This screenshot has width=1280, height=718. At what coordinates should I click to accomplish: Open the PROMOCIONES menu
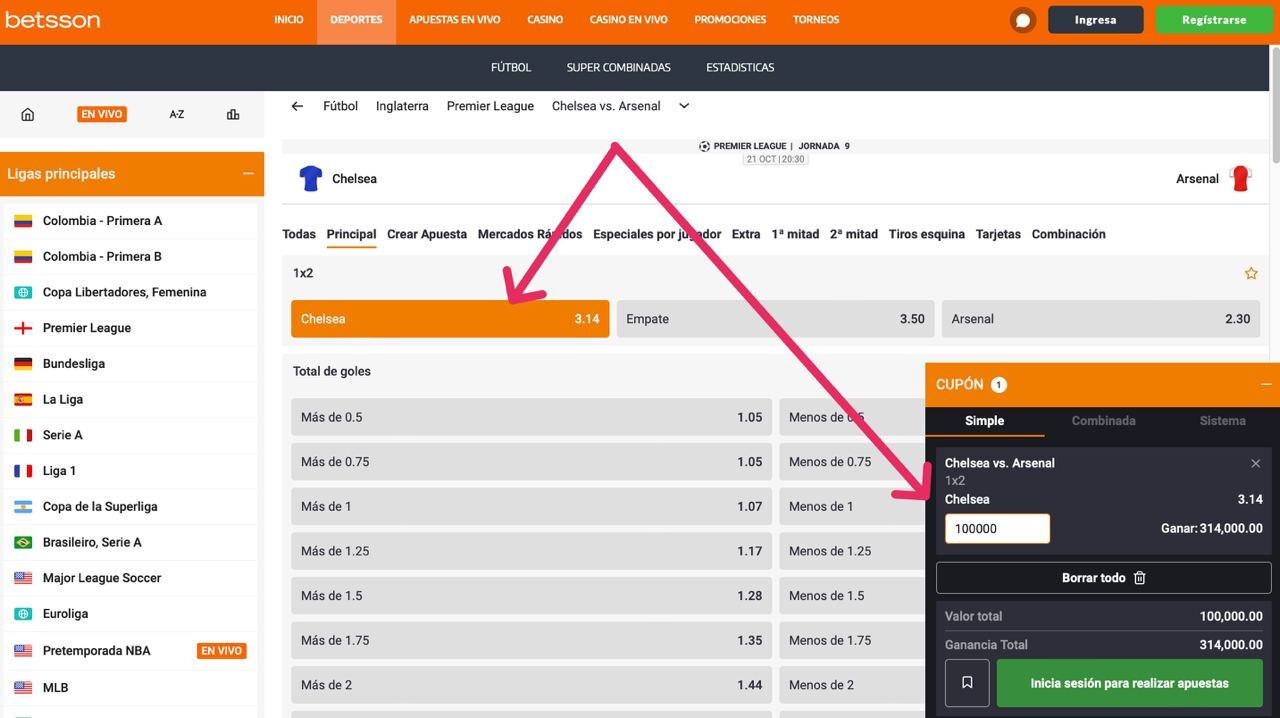pyautogui.click(x=730, y=20)
